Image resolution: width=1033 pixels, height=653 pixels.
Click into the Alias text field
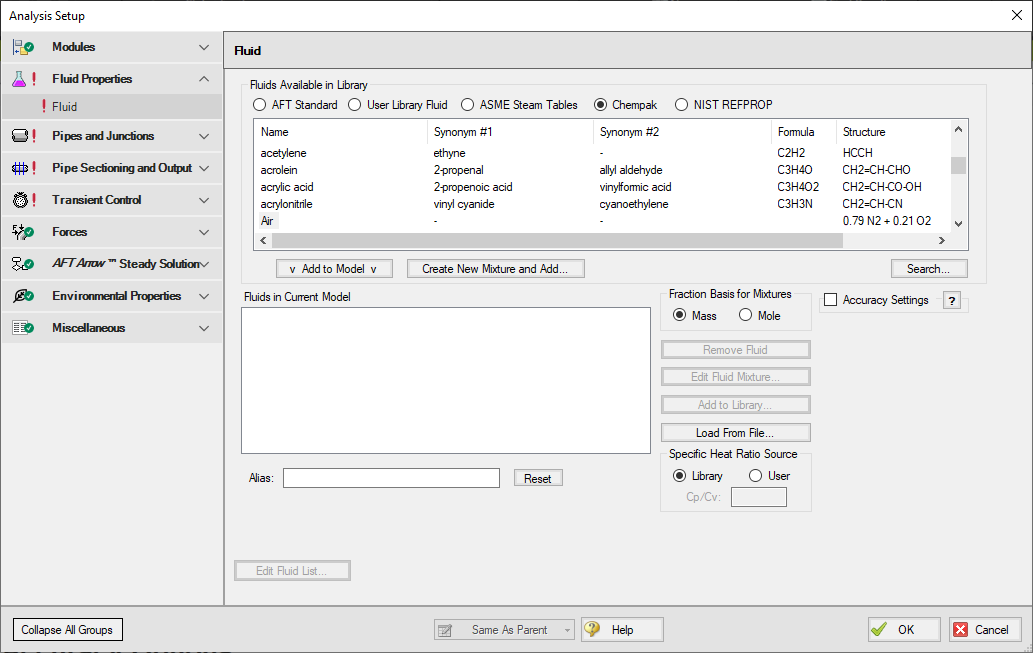point(391,478)
